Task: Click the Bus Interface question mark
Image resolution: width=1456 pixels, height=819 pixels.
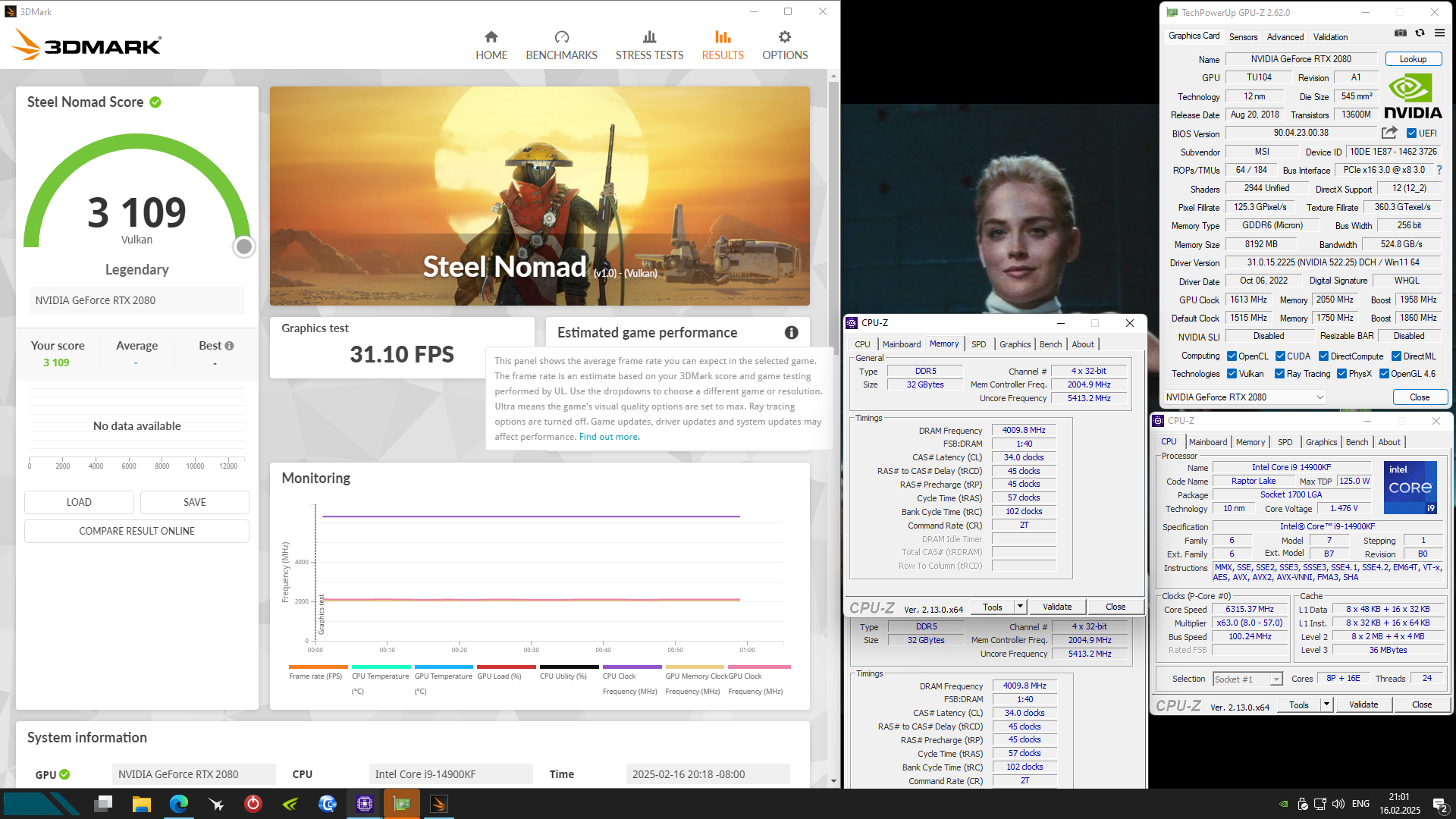Action: pos(1439,170)
